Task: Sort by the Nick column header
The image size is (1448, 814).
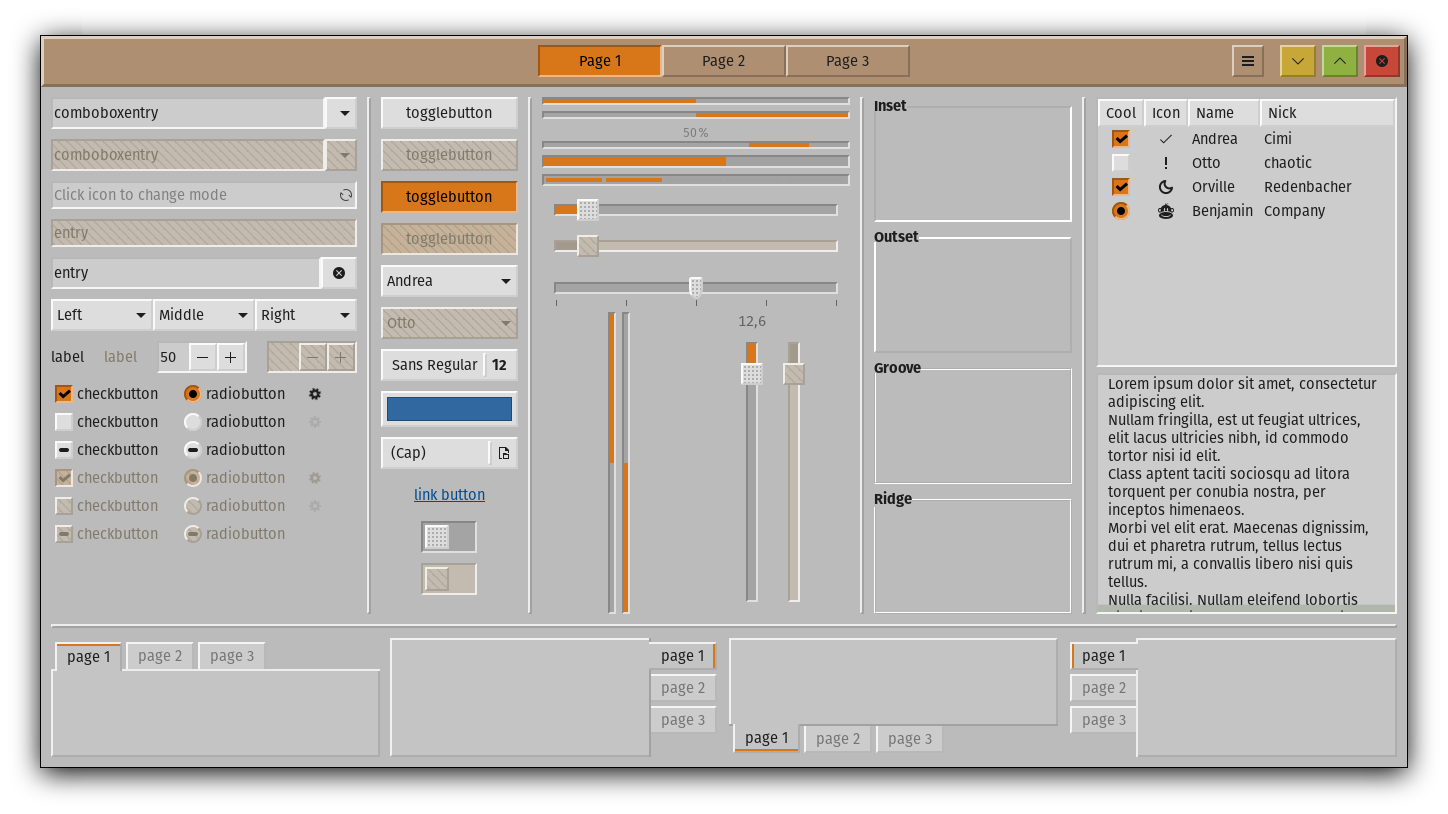Action: pyautogui.click(x=1327, y=113)
